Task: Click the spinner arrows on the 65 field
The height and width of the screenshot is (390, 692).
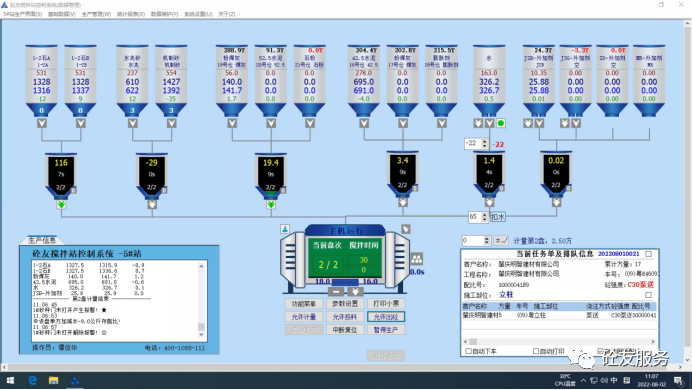Action: click(485, 217)
